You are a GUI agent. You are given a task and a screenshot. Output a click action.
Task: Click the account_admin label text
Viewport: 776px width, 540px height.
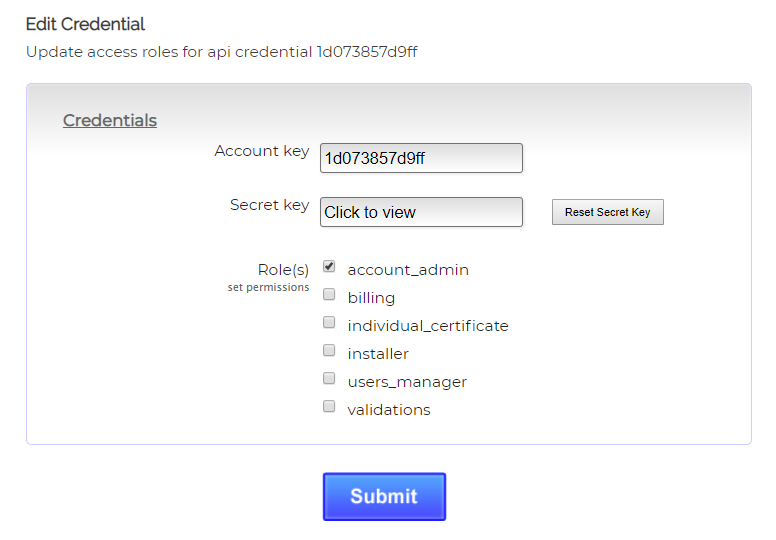tap(408, 270)
